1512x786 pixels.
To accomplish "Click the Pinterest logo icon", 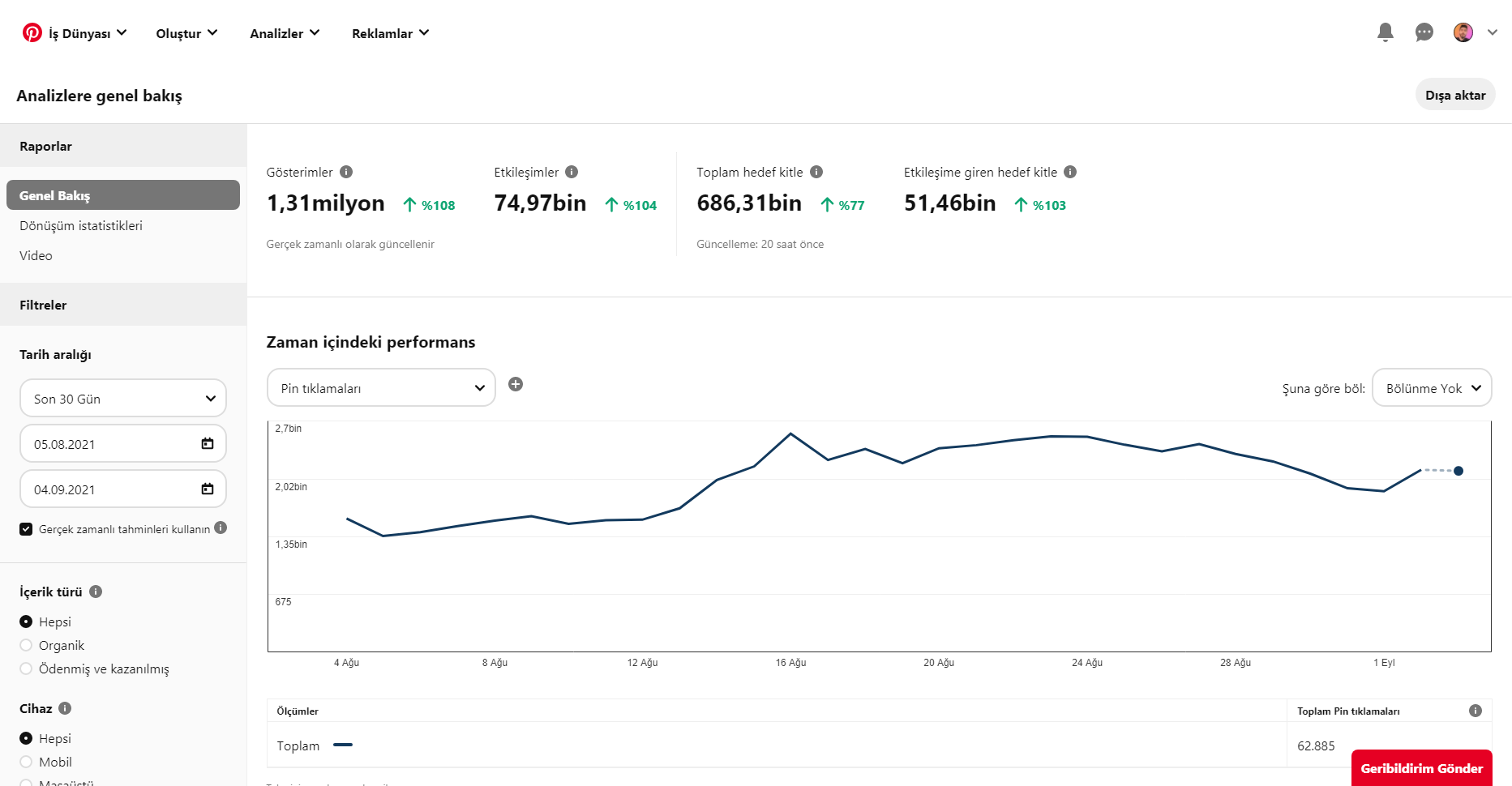I will [x=32, y=32].
